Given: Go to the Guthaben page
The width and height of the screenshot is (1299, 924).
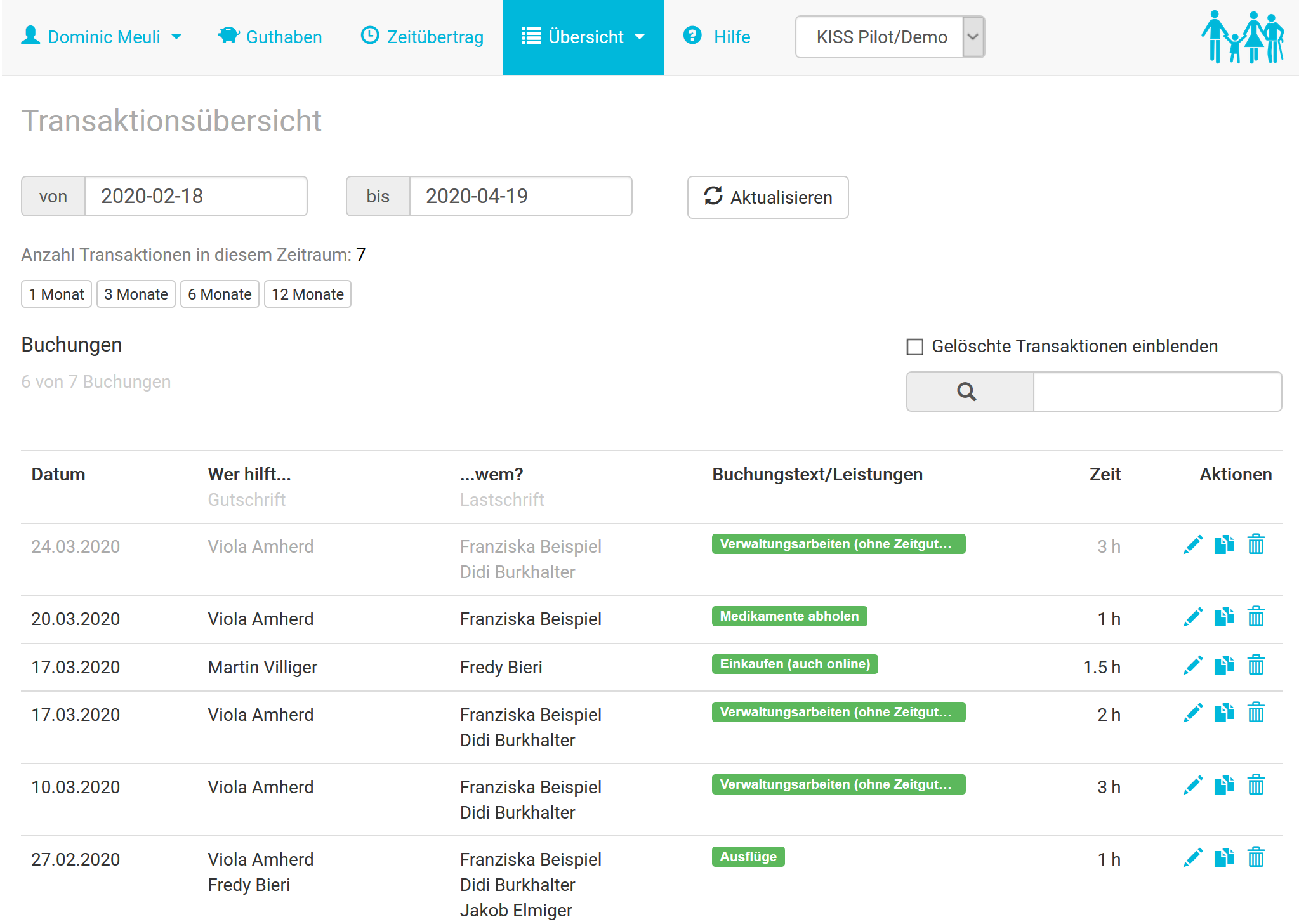Looking at the screenshot, I should (270, 37).
